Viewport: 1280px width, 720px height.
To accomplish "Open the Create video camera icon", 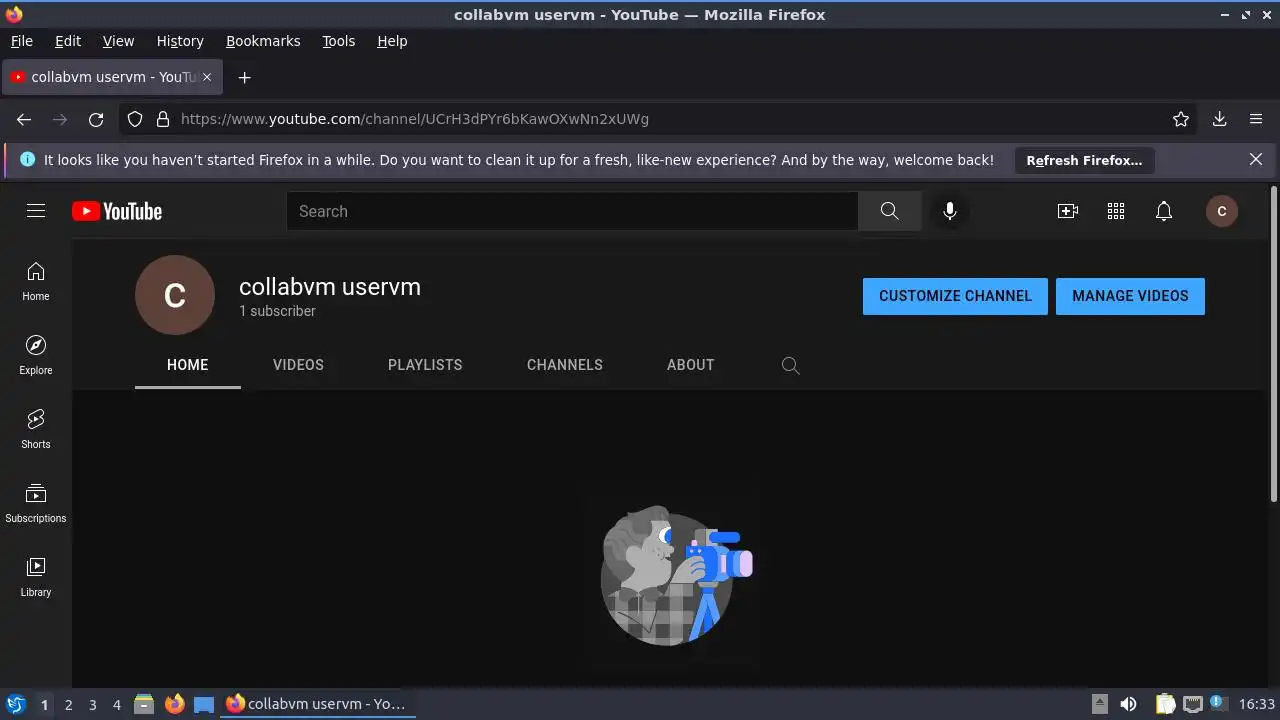I will tap(1068, 211).
